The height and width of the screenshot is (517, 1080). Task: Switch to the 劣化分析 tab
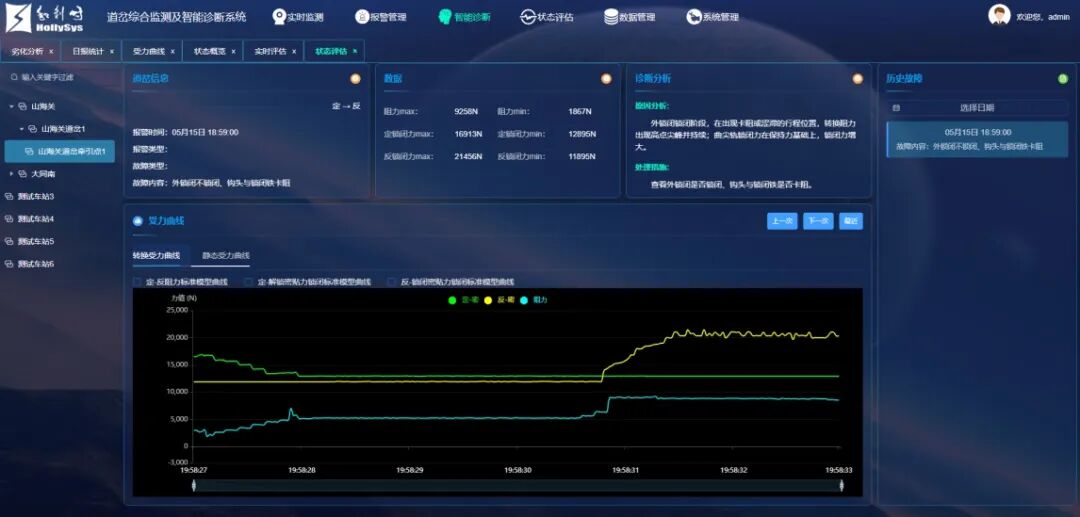[x=27, y=51]
